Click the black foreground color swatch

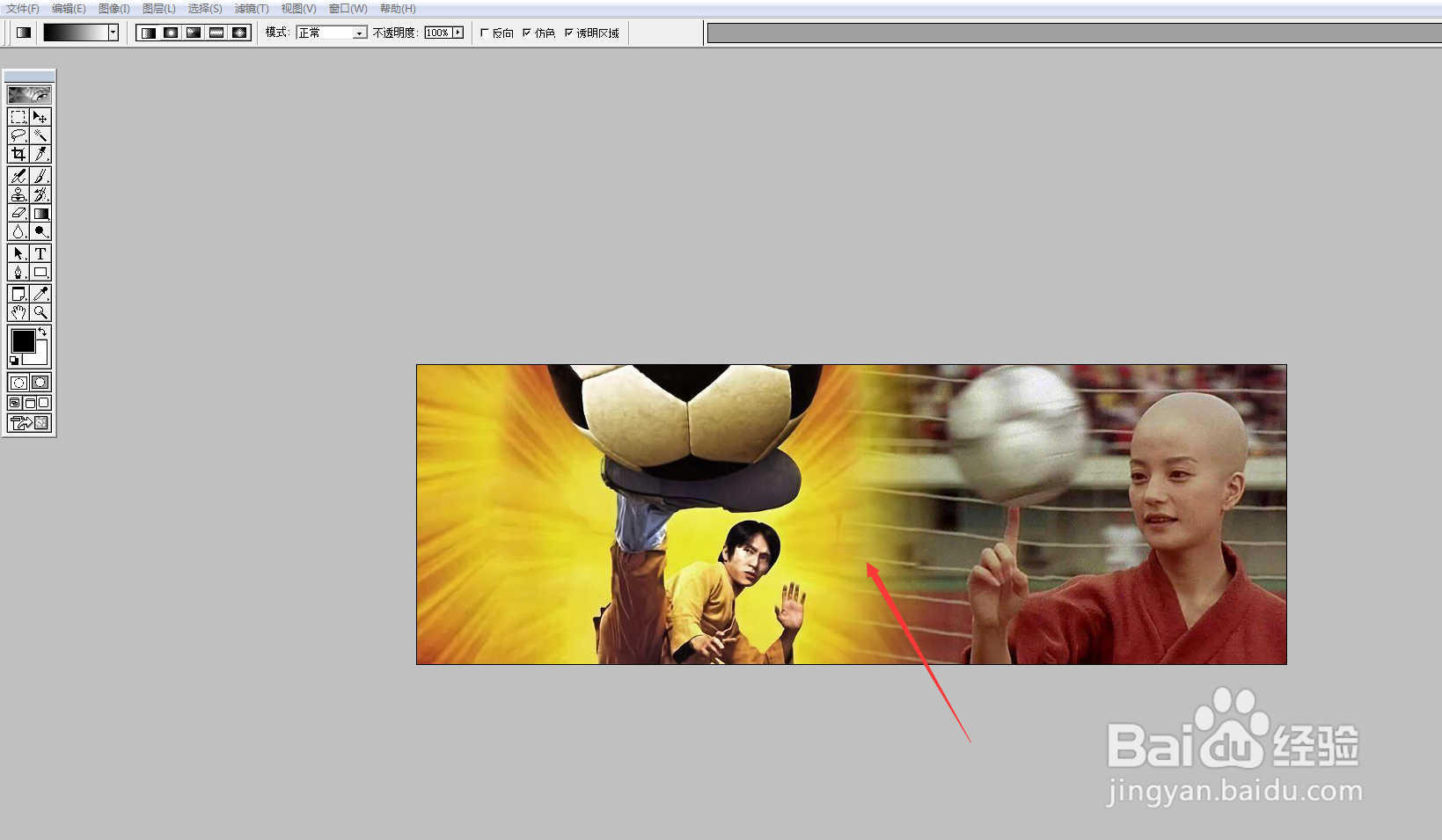[x=23, y=340]
